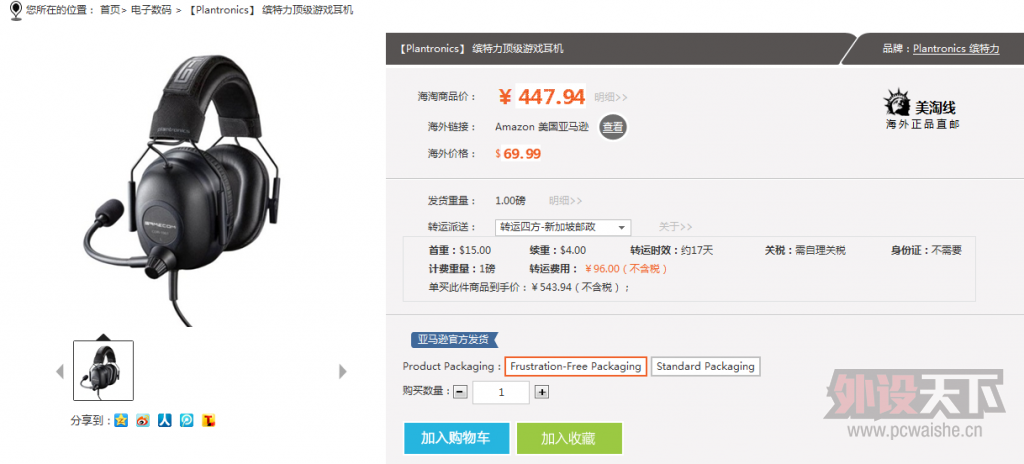The image size is (1024, 464).
Task: Click 关税：需自理关税 text
Action: [x=805, y=250]
